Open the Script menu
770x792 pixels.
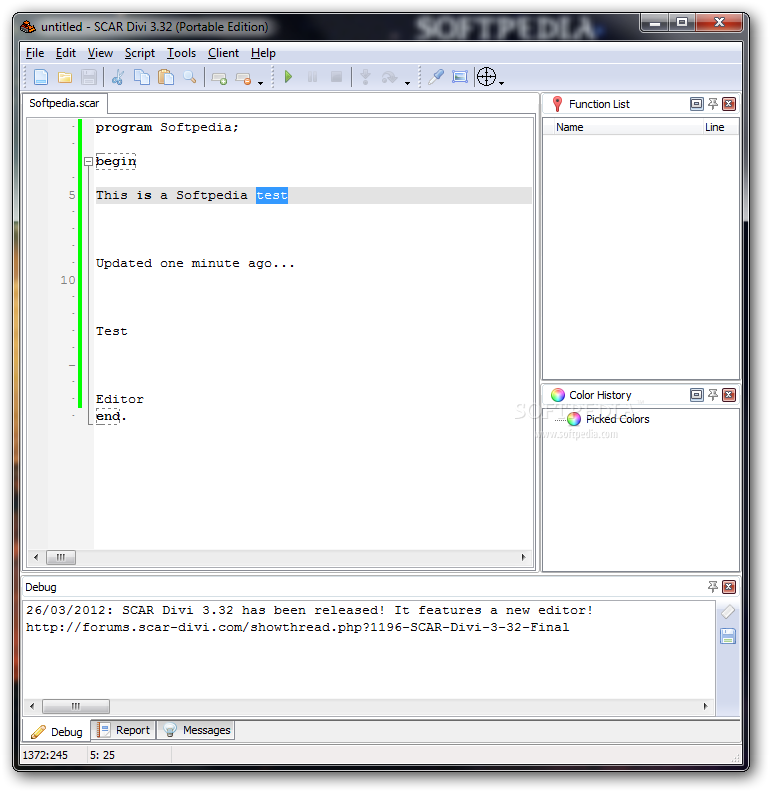139,53
